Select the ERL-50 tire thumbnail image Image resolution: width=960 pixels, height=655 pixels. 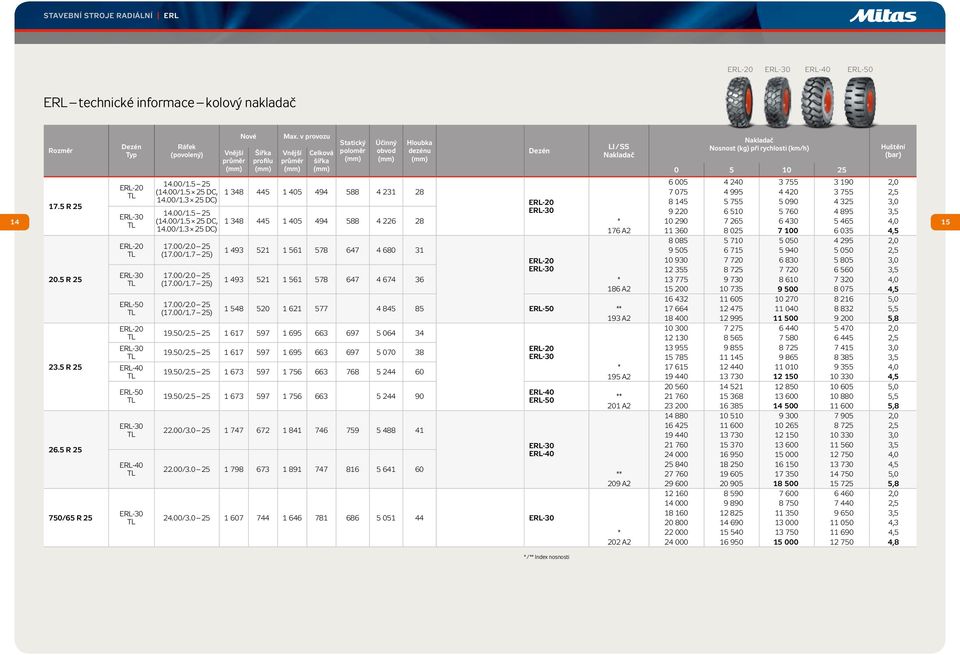[x=860, y=102]
